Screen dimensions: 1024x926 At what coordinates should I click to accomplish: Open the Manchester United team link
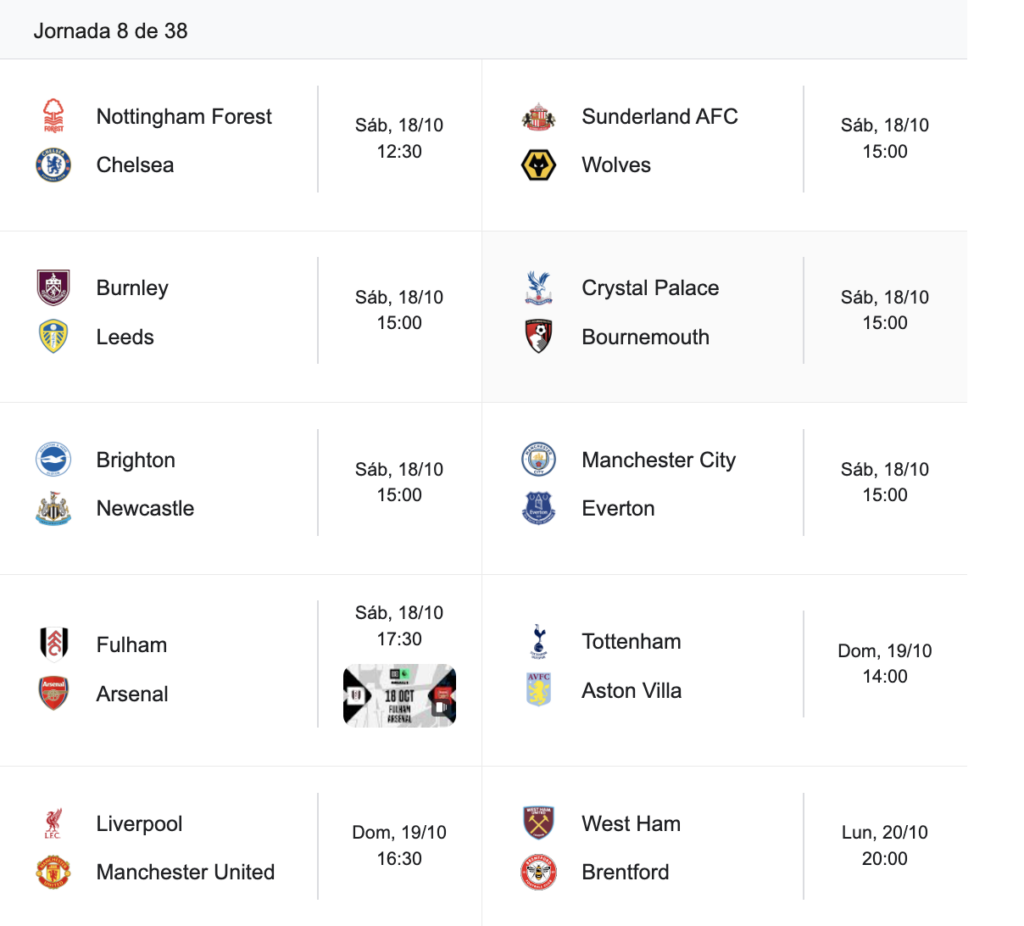(185, 872)
